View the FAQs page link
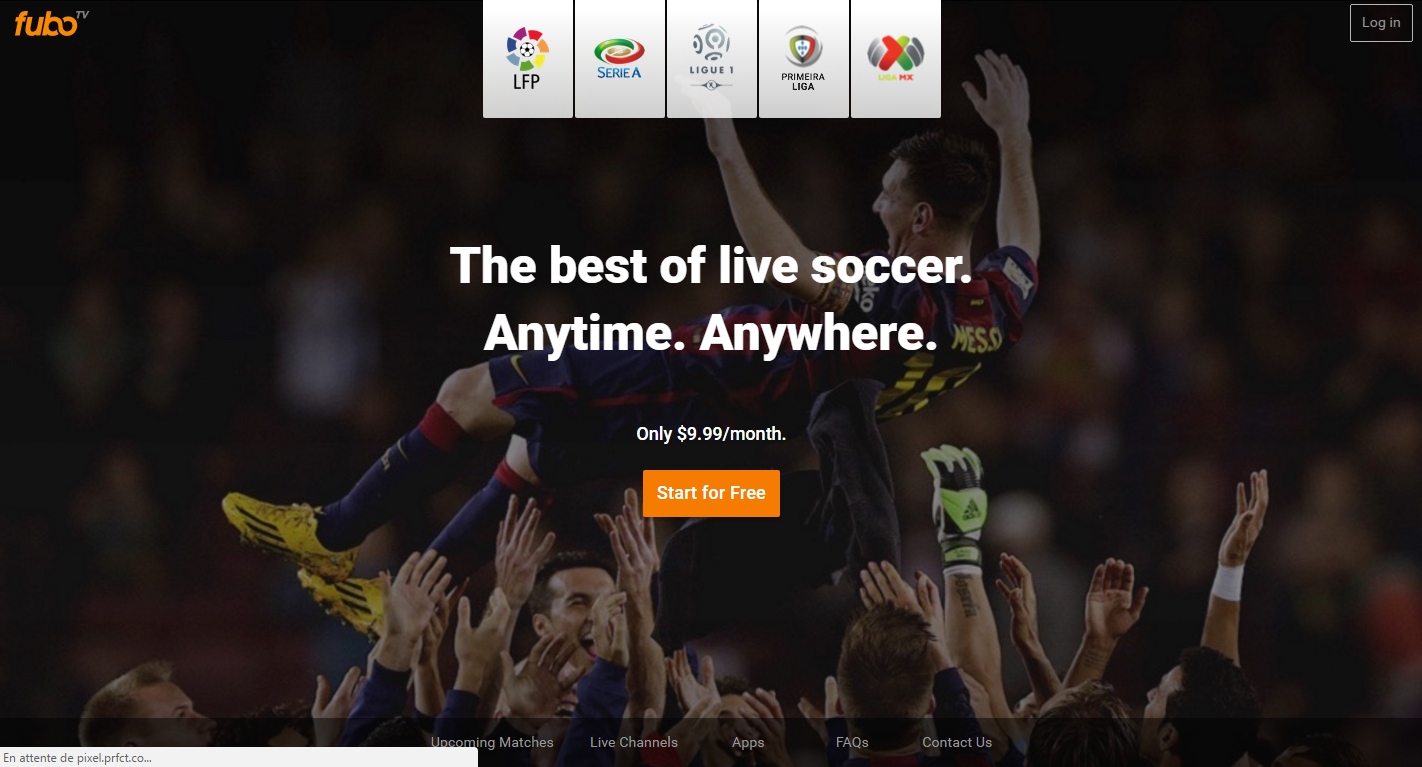Viewport: 1422px width, 767px height. tap(852, 742)
